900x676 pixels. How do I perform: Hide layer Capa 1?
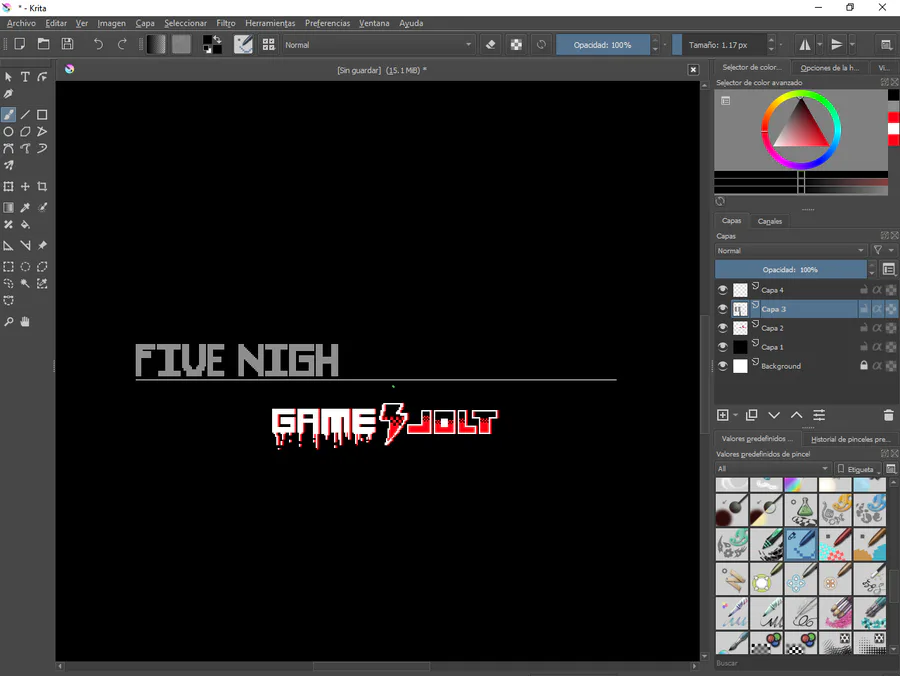(723, 347)
